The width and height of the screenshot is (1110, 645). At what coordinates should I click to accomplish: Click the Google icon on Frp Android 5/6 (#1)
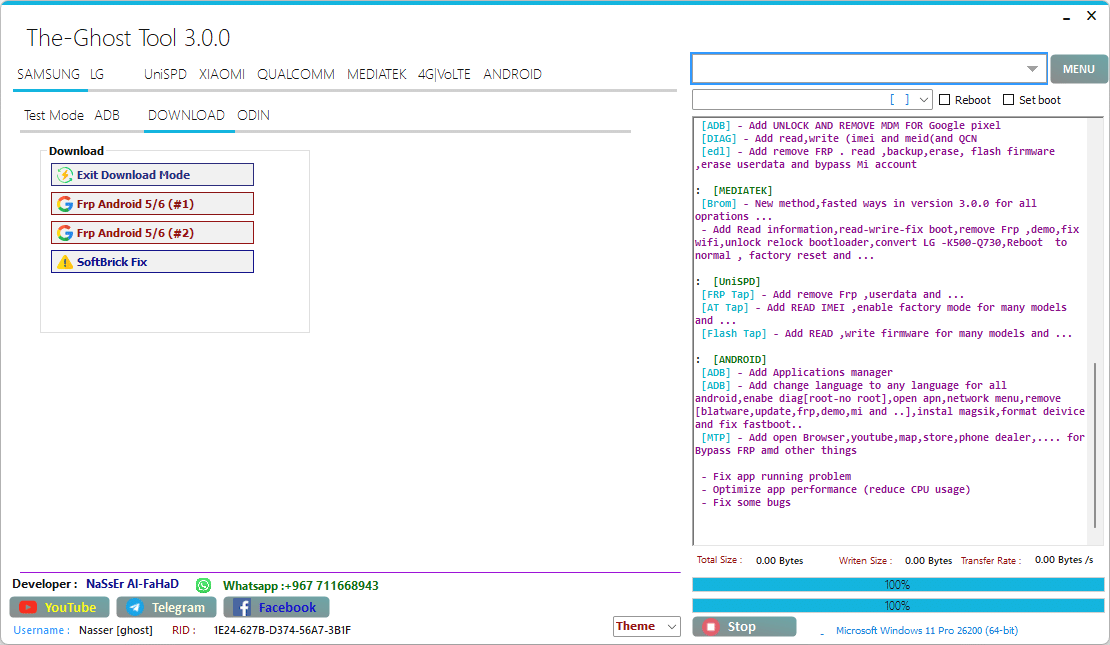tap(64, 204)
